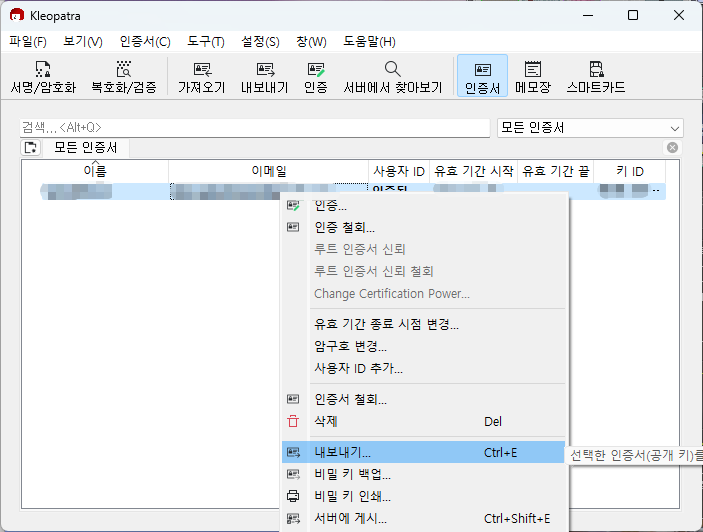The image size is (703, 532).
Task: Sort by the 이메일 column header
Action: (x=269, y=171)
